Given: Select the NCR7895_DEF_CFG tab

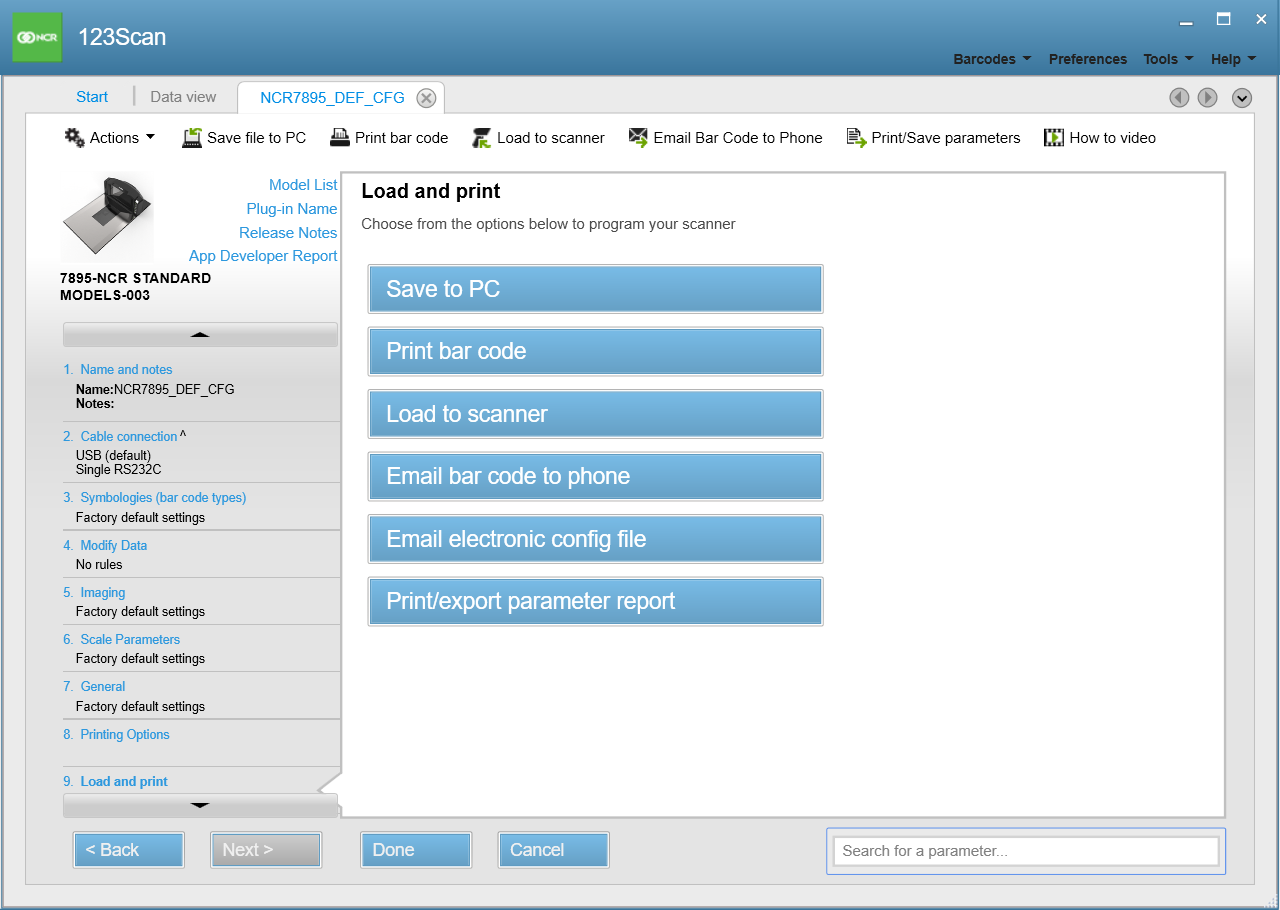Looking at the screenshot, I should (332, 98).
